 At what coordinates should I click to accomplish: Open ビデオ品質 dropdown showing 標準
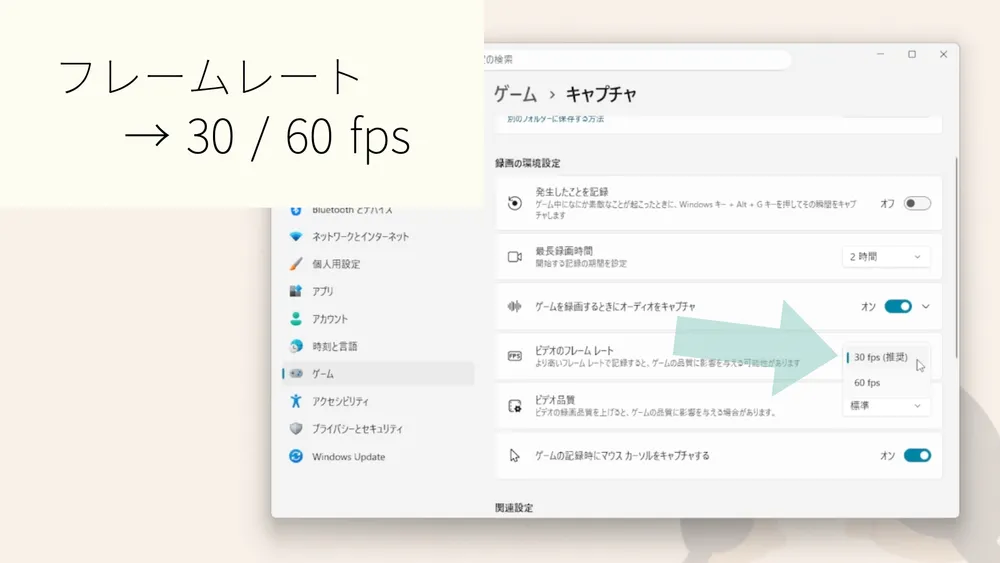tap(885, 406)
